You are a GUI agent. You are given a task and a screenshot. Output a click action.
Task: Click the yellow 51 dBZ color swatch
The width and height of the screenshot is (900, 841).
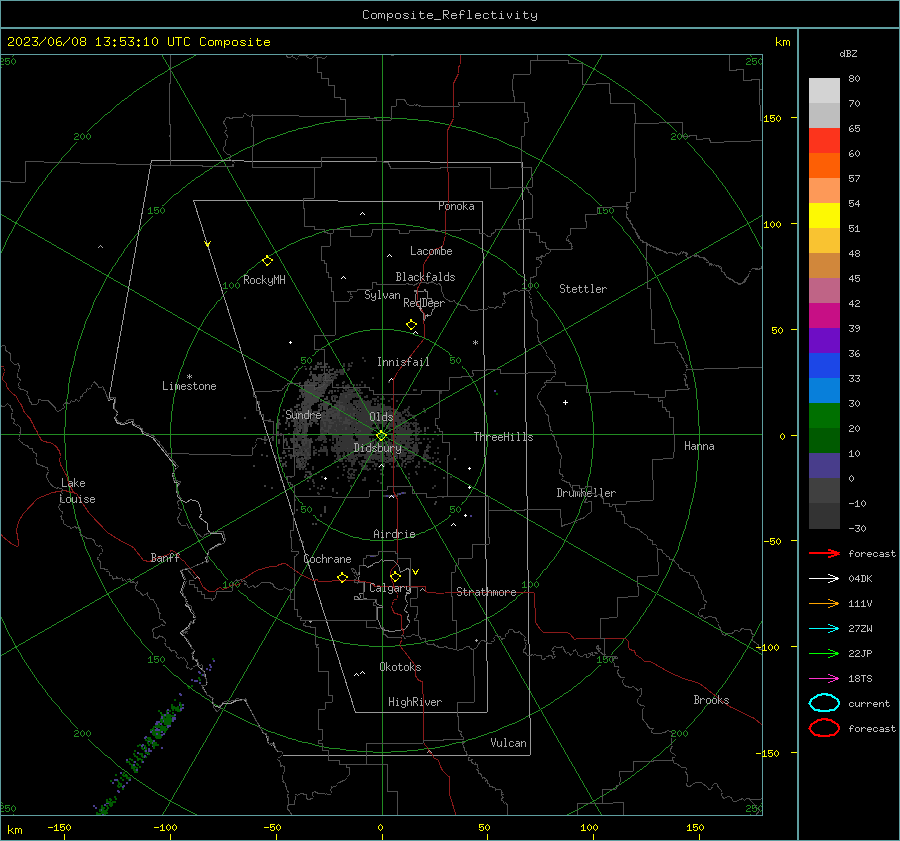(x=824, y=215)
